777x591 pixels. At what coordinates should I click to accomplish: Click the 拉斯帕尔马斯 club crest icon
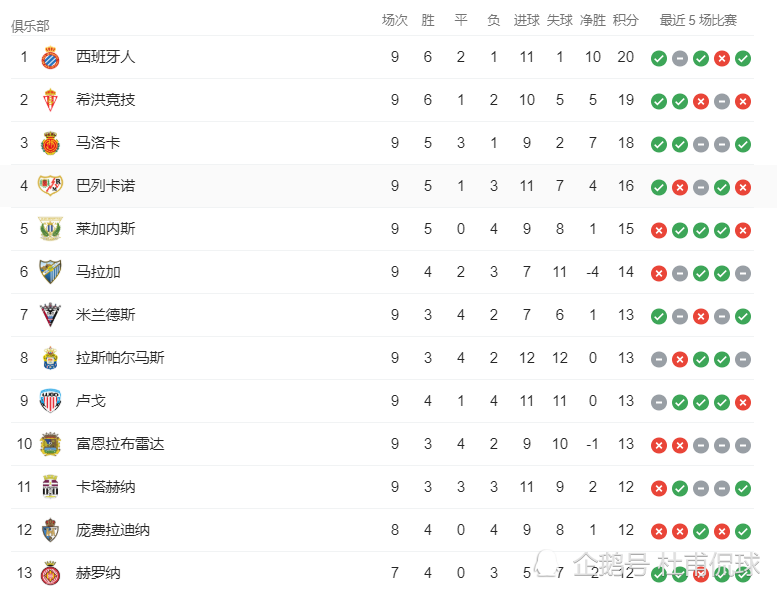tap(50, 358)
